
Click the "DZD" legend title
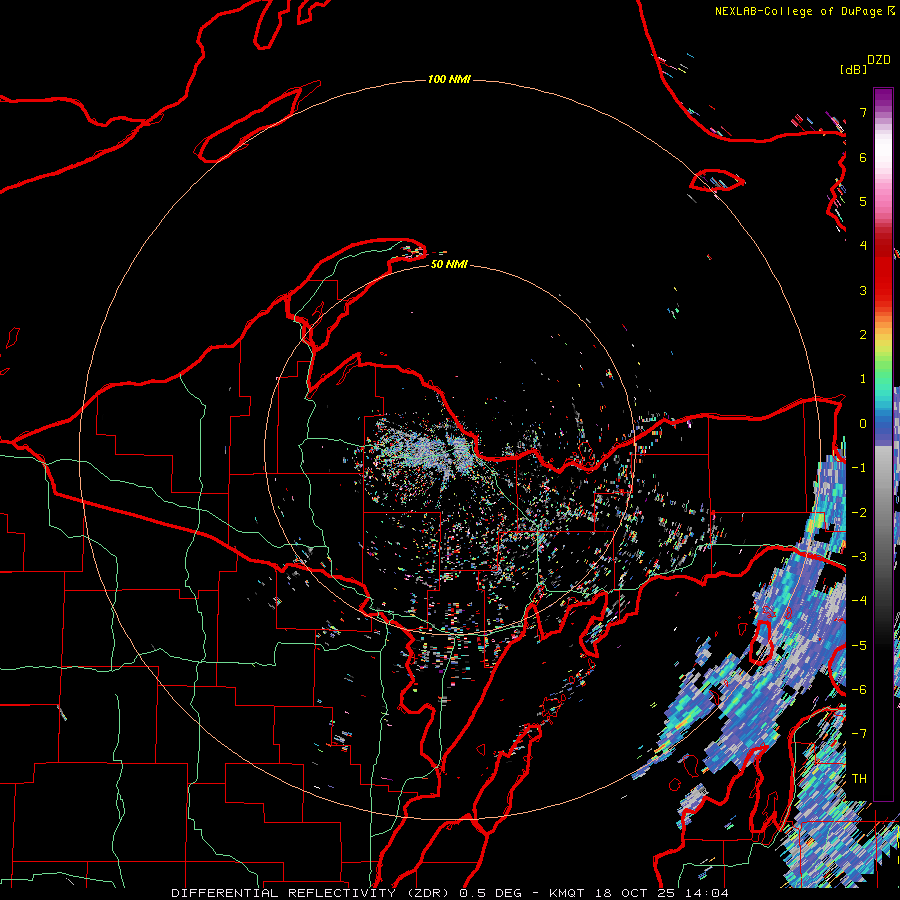(879, 60)
